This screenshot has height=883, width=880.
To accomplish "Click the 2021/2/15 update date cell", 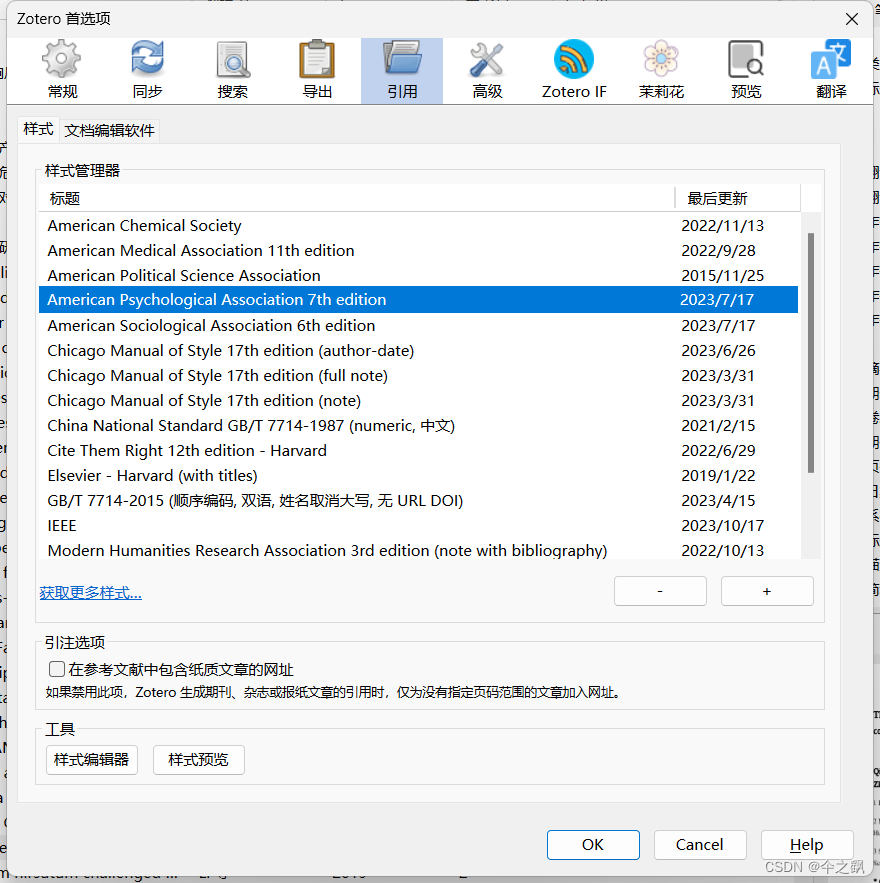I will [x=718, y=425].
